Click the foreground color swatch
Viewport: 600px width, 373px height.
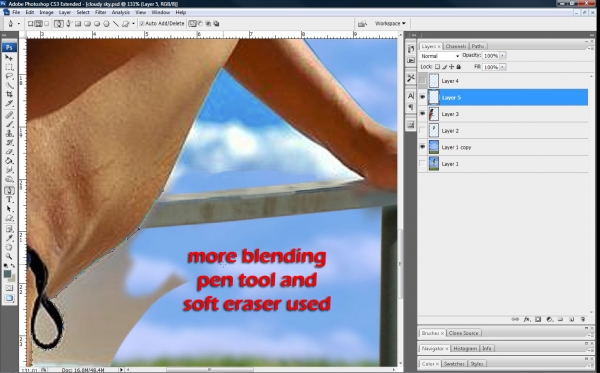coord(7,274)
